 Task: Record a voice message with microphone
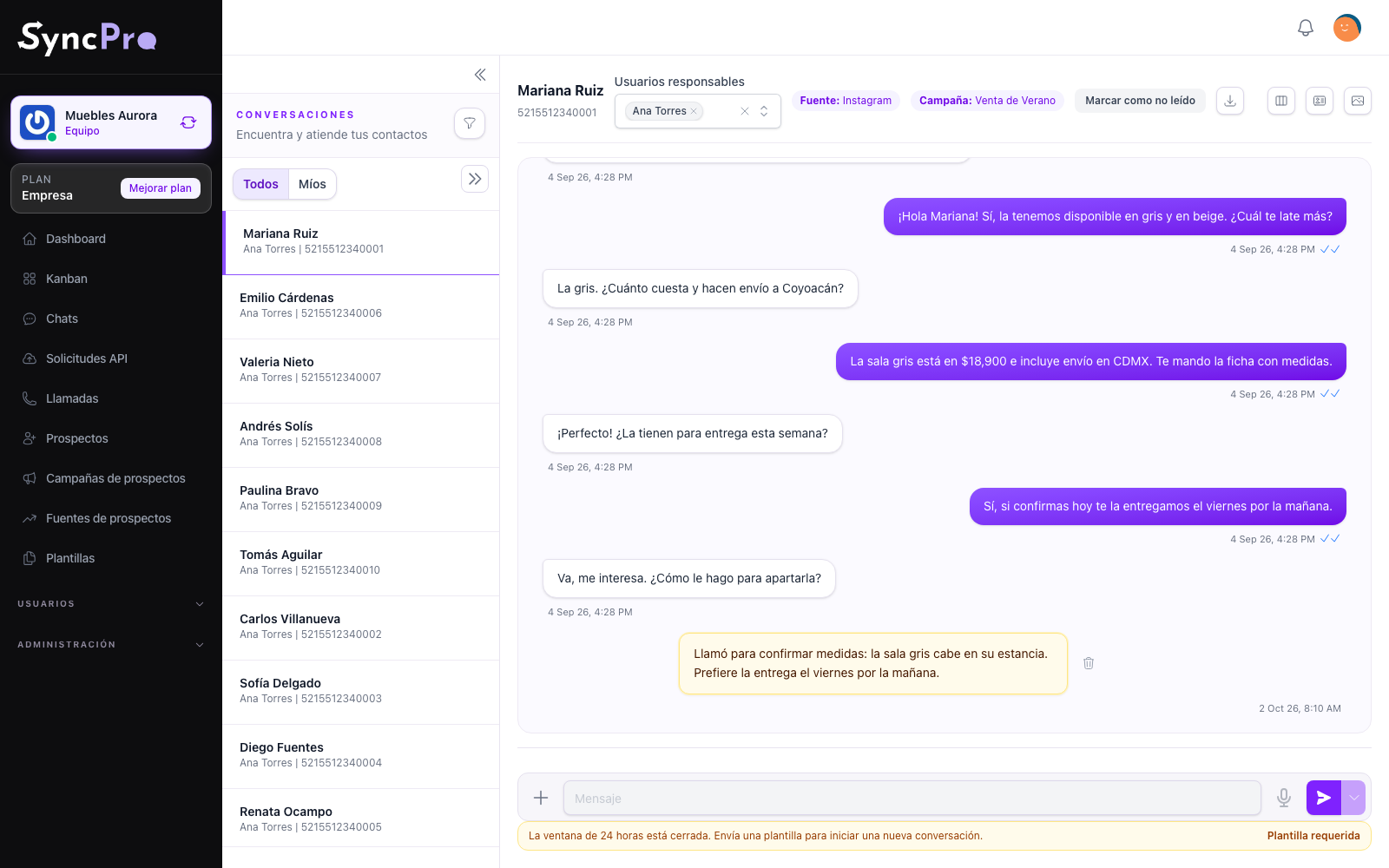tap(1284, 798)
